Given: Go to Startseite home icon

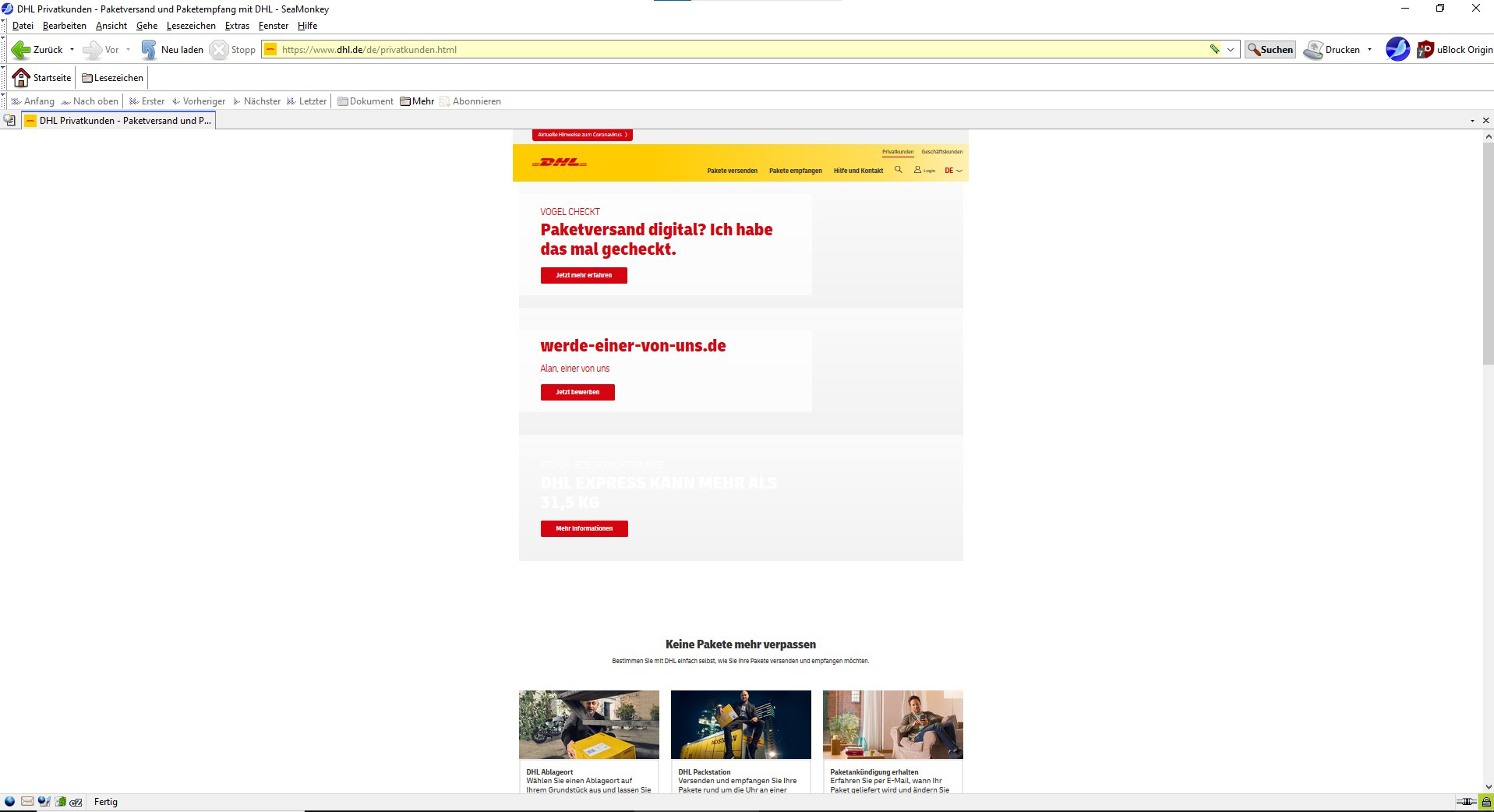Looking at the screenshot, I should (x=21, y=78).
